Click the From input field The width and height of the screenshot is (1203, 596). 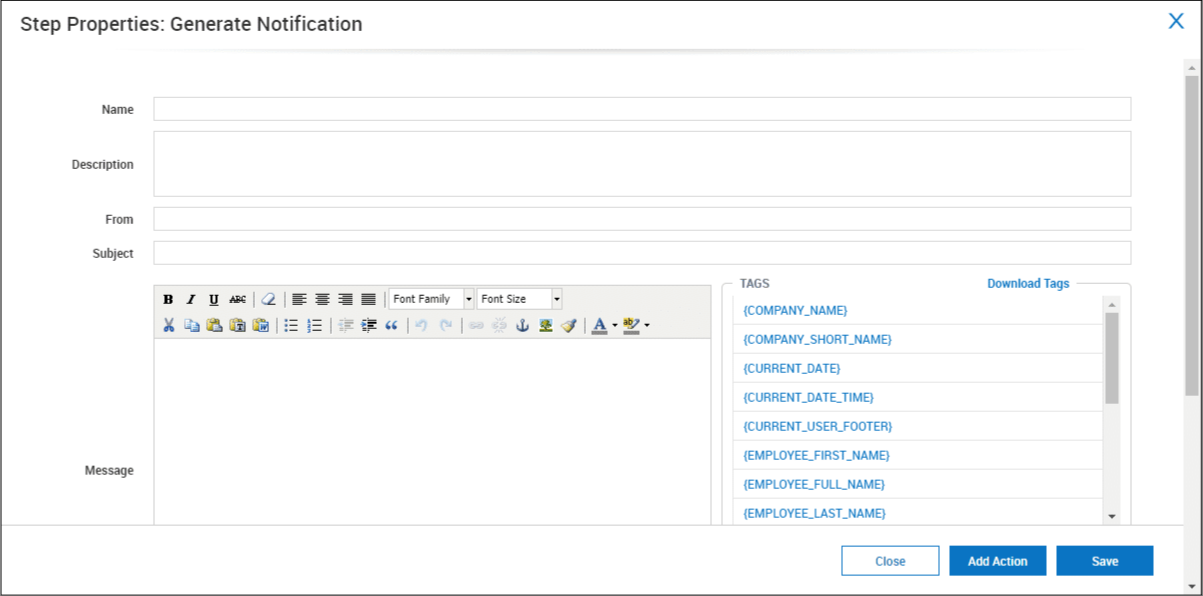tap(642, 219)
